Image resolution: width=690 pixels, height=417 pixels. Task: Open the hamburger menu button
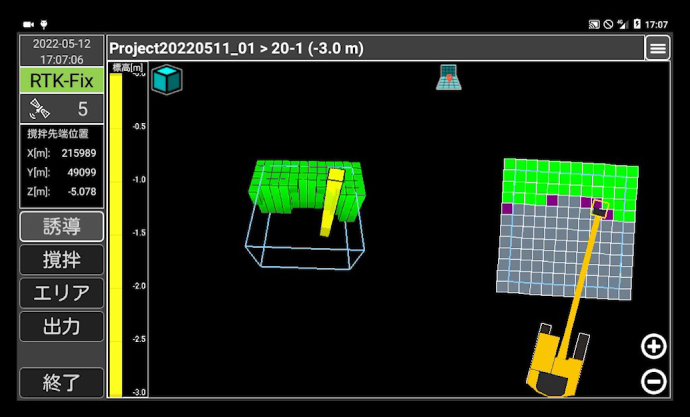(657, 48)
